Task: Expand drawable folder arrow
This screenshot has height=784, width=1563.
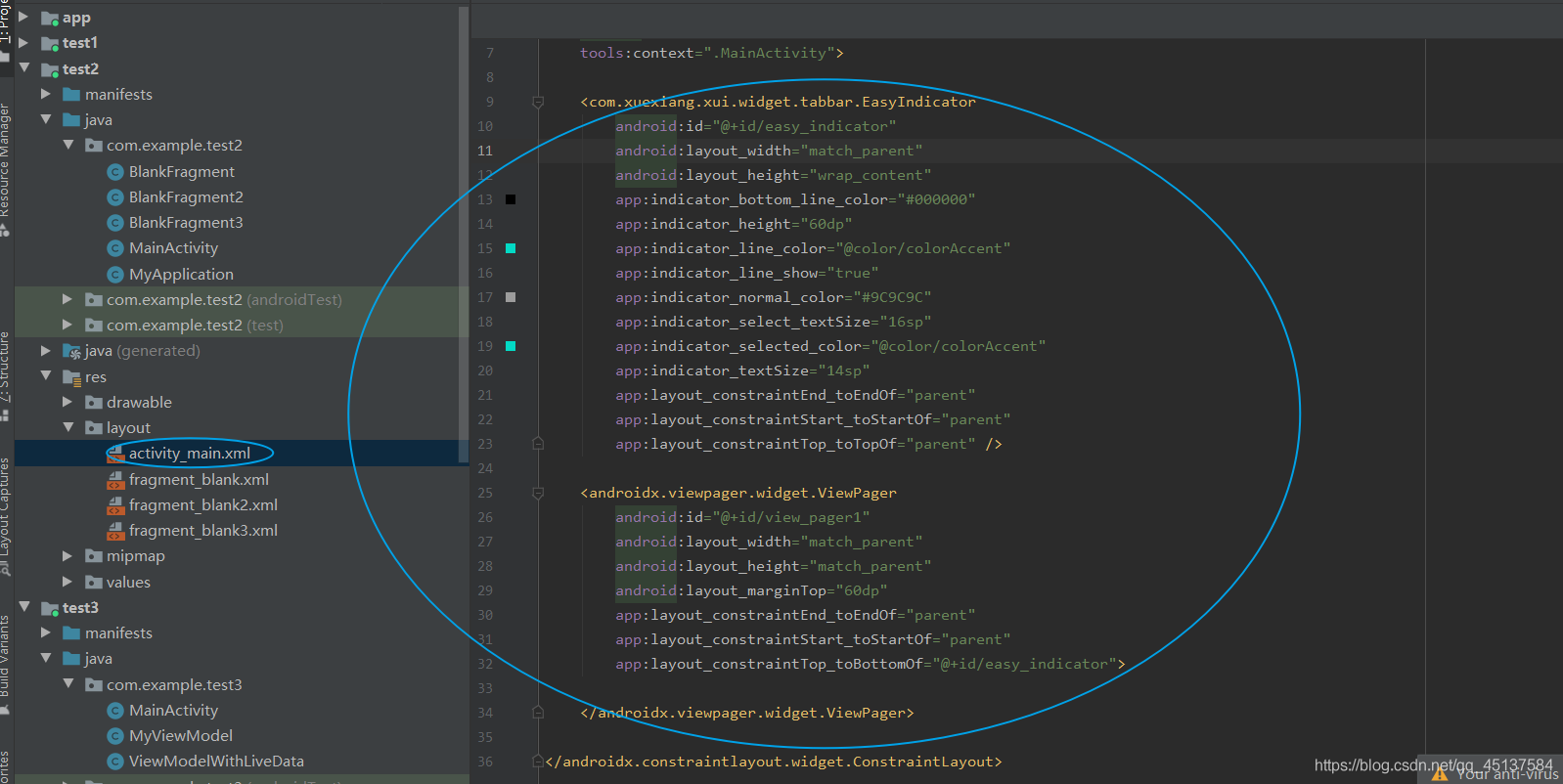Action: [x=67, y=402]
